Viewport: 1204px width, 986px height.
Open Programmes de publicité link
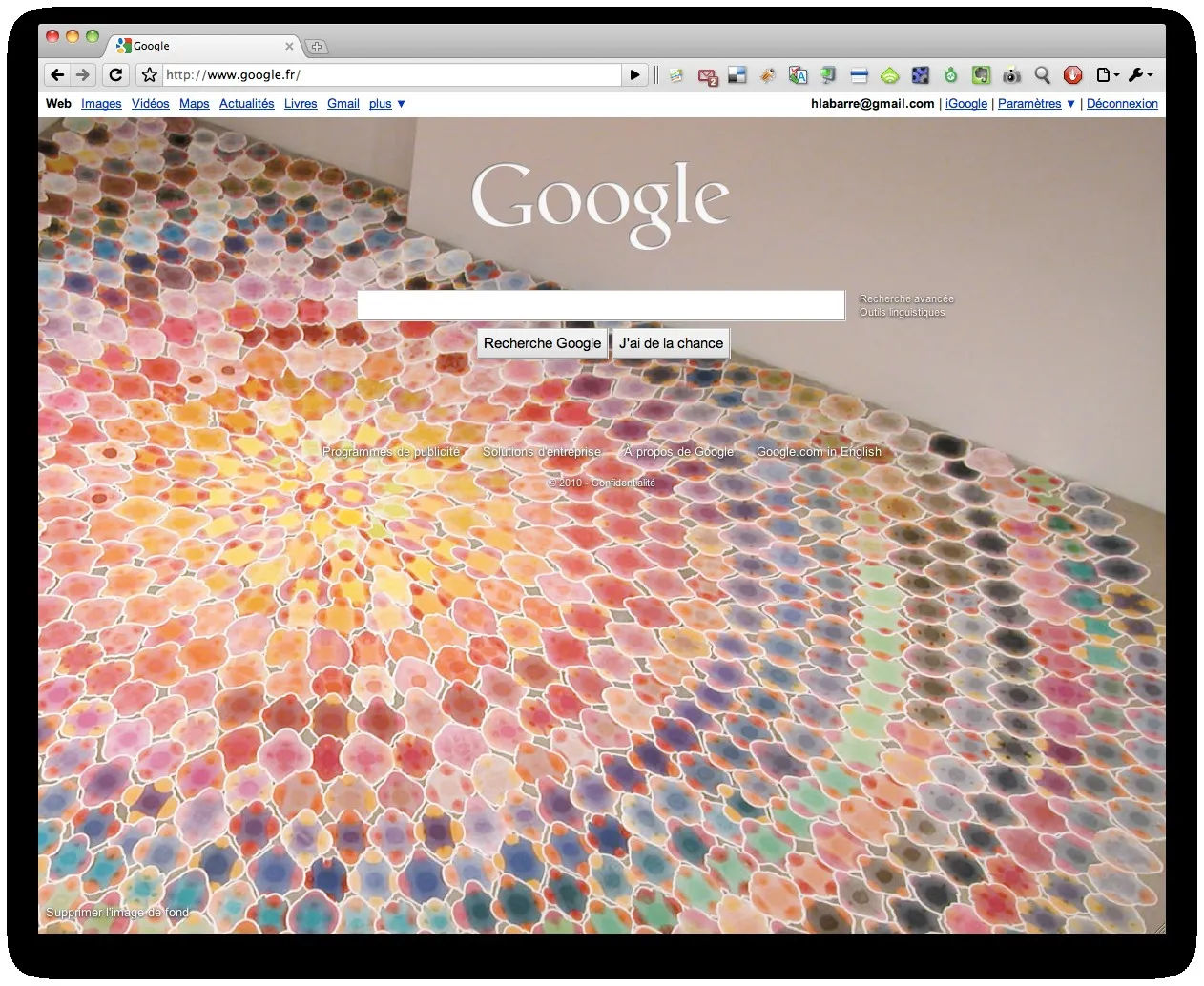click(391, 452)
